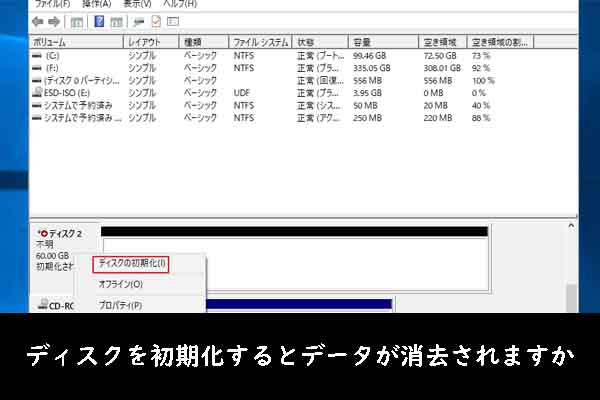Click the console tree icon right of Forward arrow
The width and height of the screenshot is (600, 400).
pos(77,21)
